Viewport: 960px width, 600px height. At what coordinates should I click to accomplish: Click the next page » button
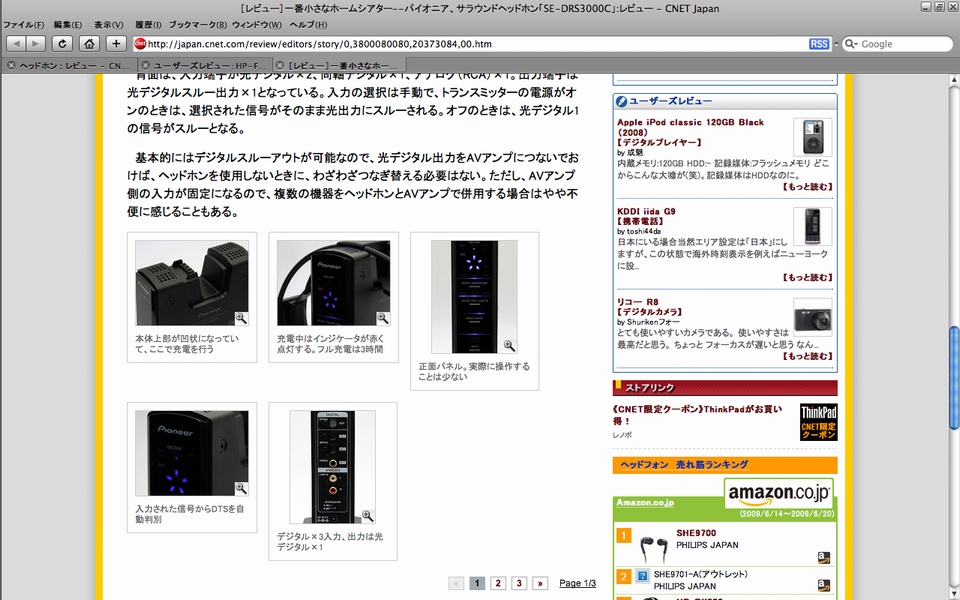tap(540, 583)
